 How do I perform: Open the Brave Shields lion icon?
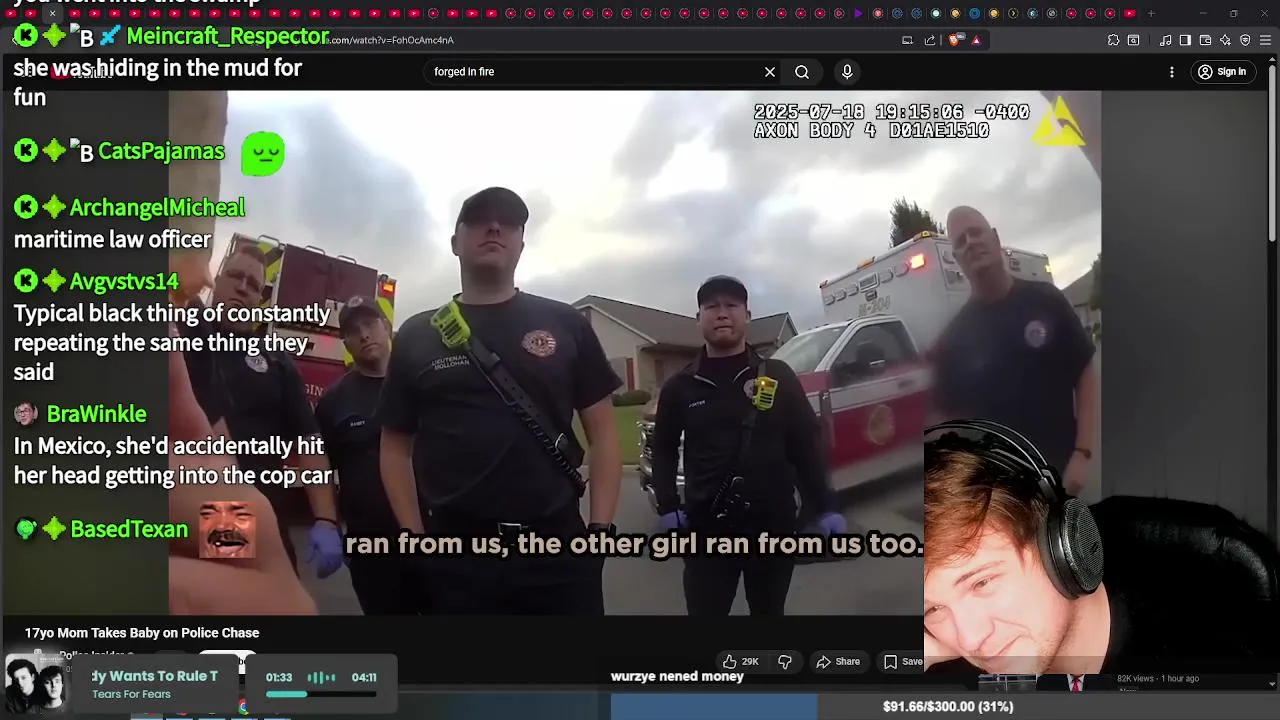[955, 40]
